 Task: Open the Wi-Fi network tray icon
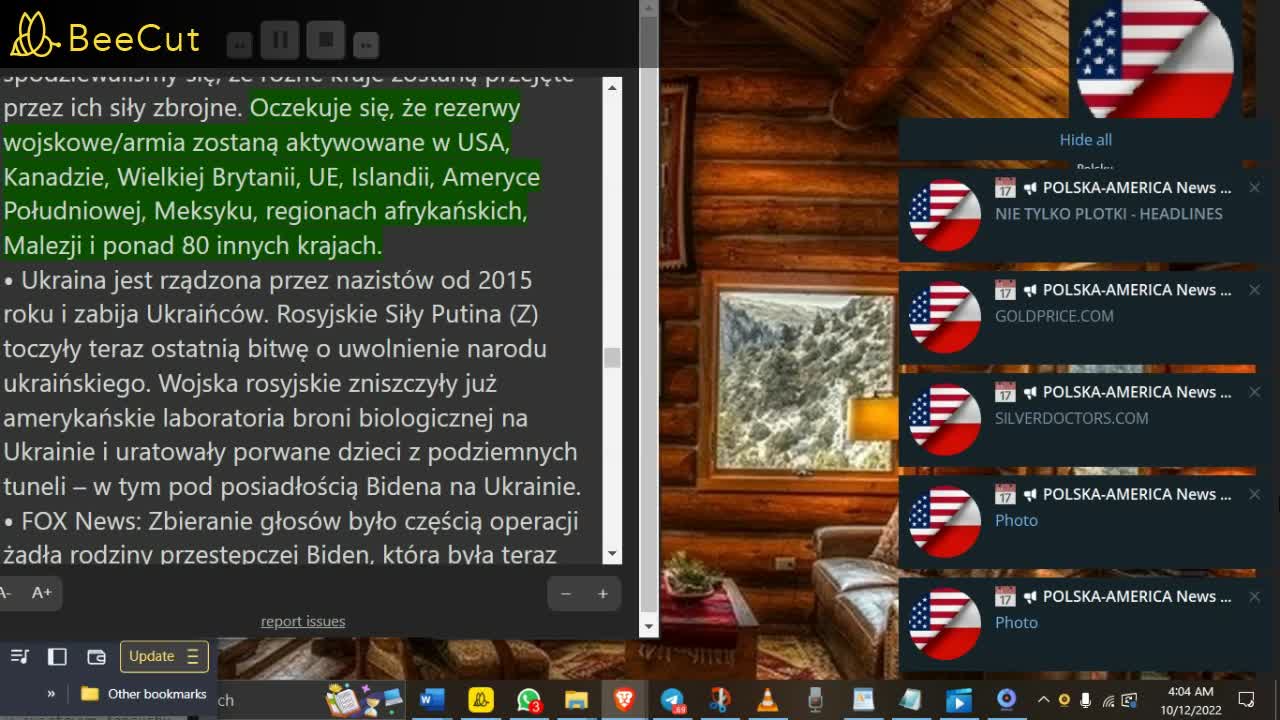(1108, 700)
